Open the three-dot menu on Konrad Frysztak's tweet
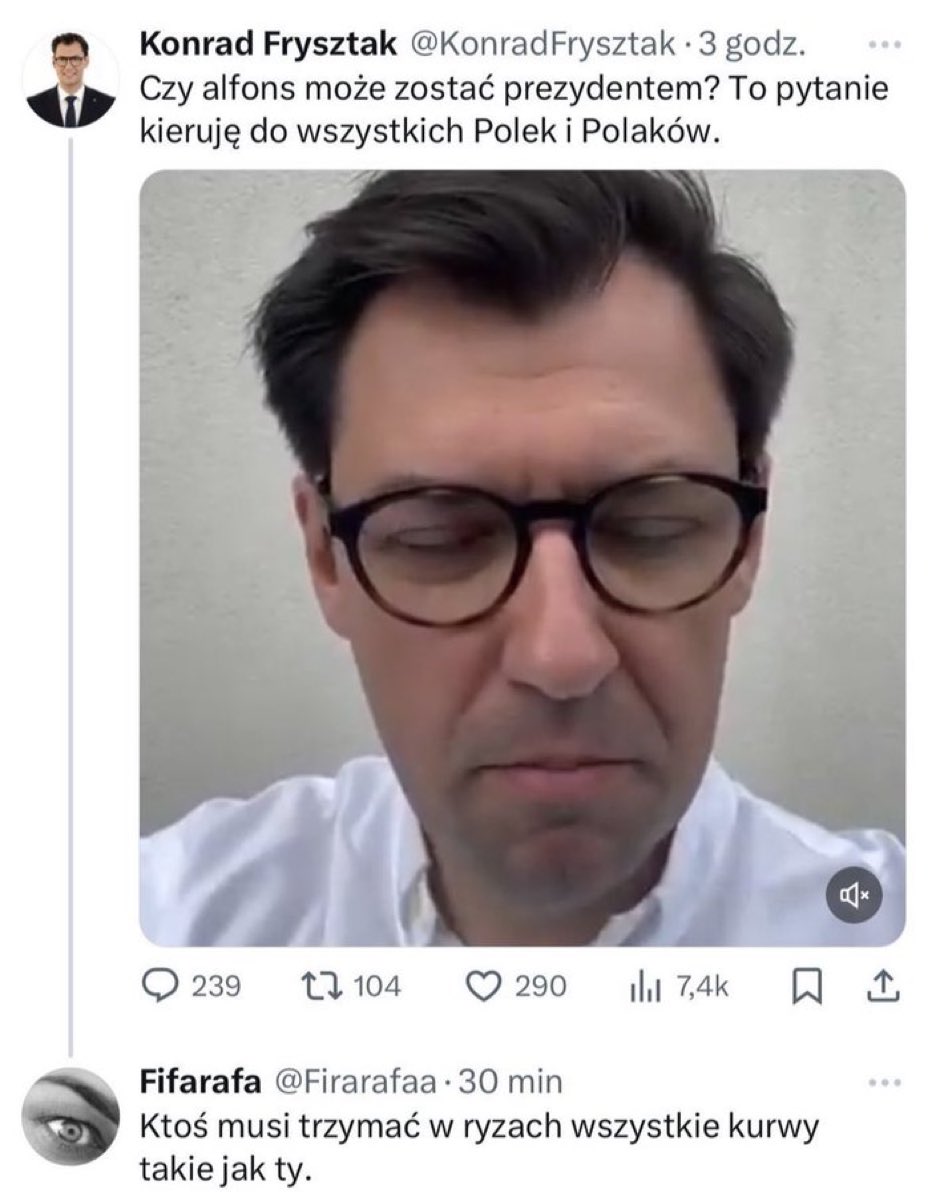 pos(885,45)
